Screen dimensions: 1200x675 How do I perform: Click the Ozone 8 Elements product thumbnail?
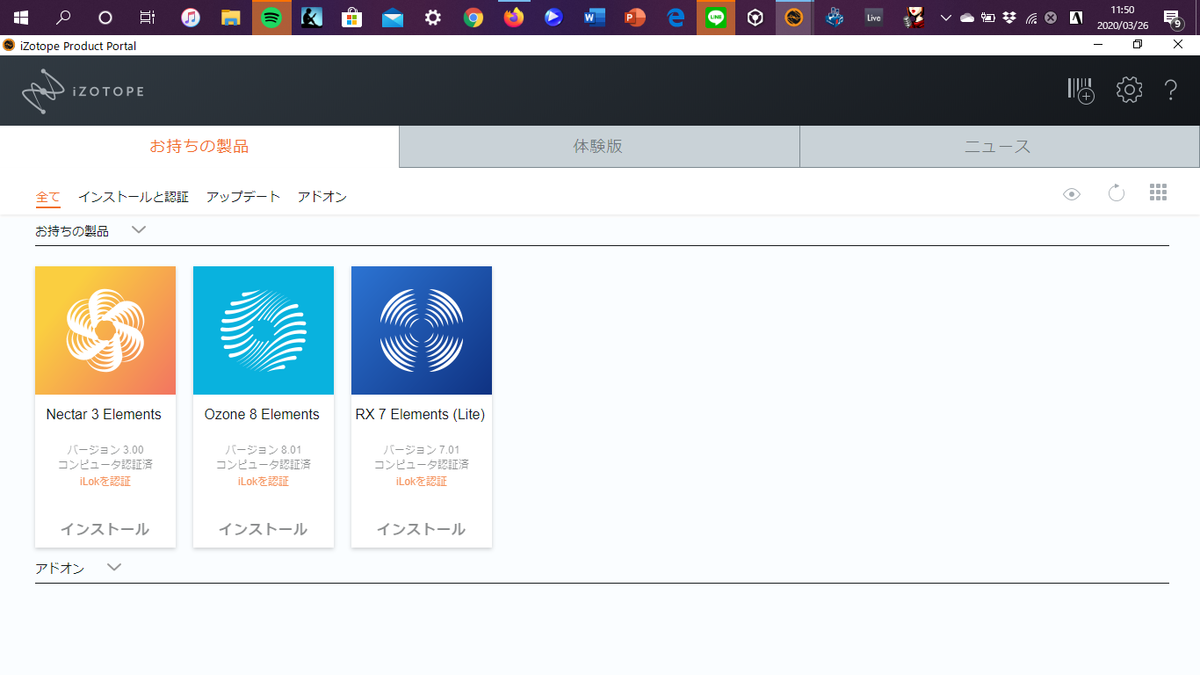(x=263, y=330)
